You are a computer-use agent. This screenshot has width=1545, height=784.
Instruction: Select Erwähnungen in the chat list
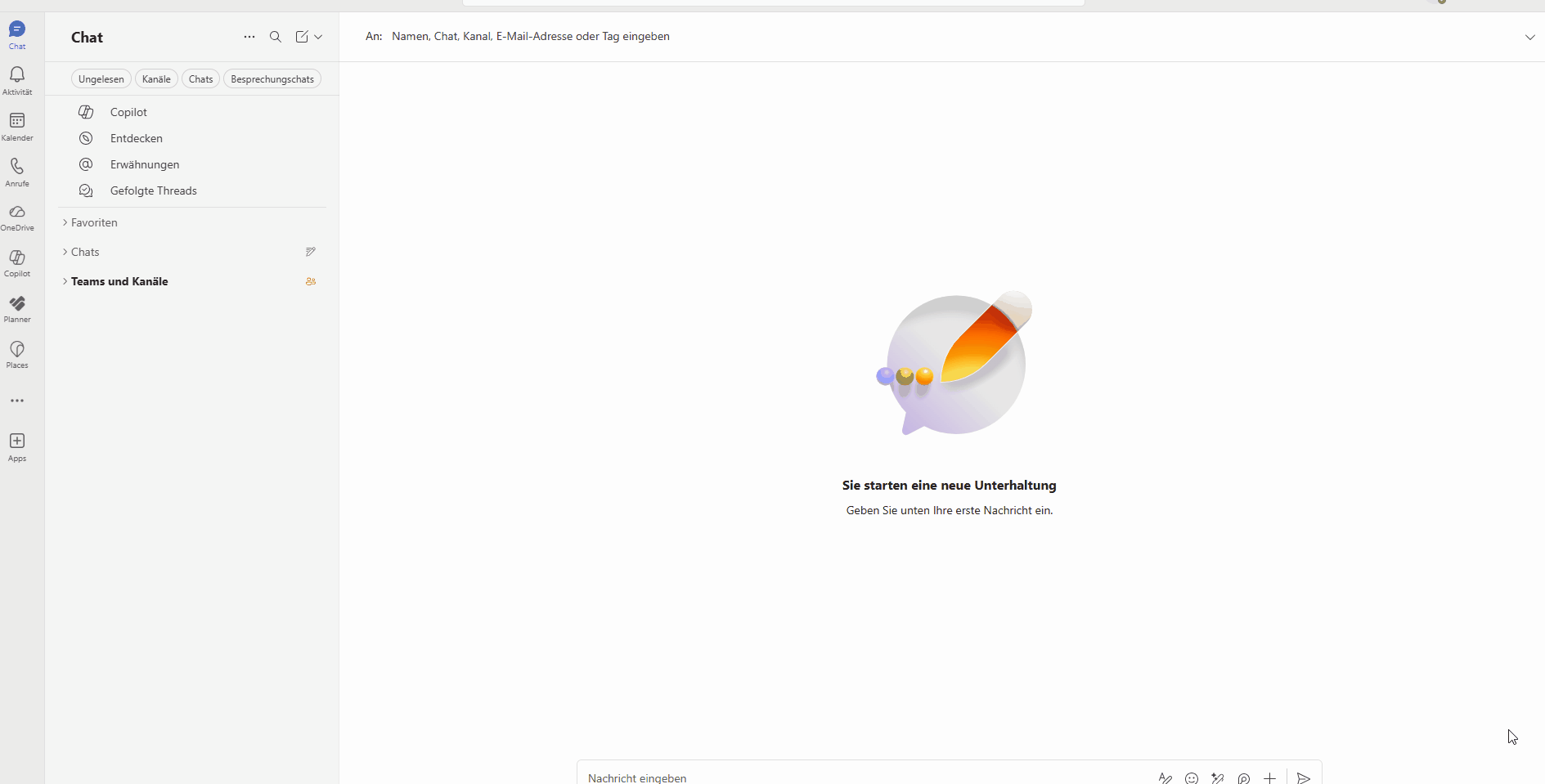pyautogui.click(x=145, y=164)
